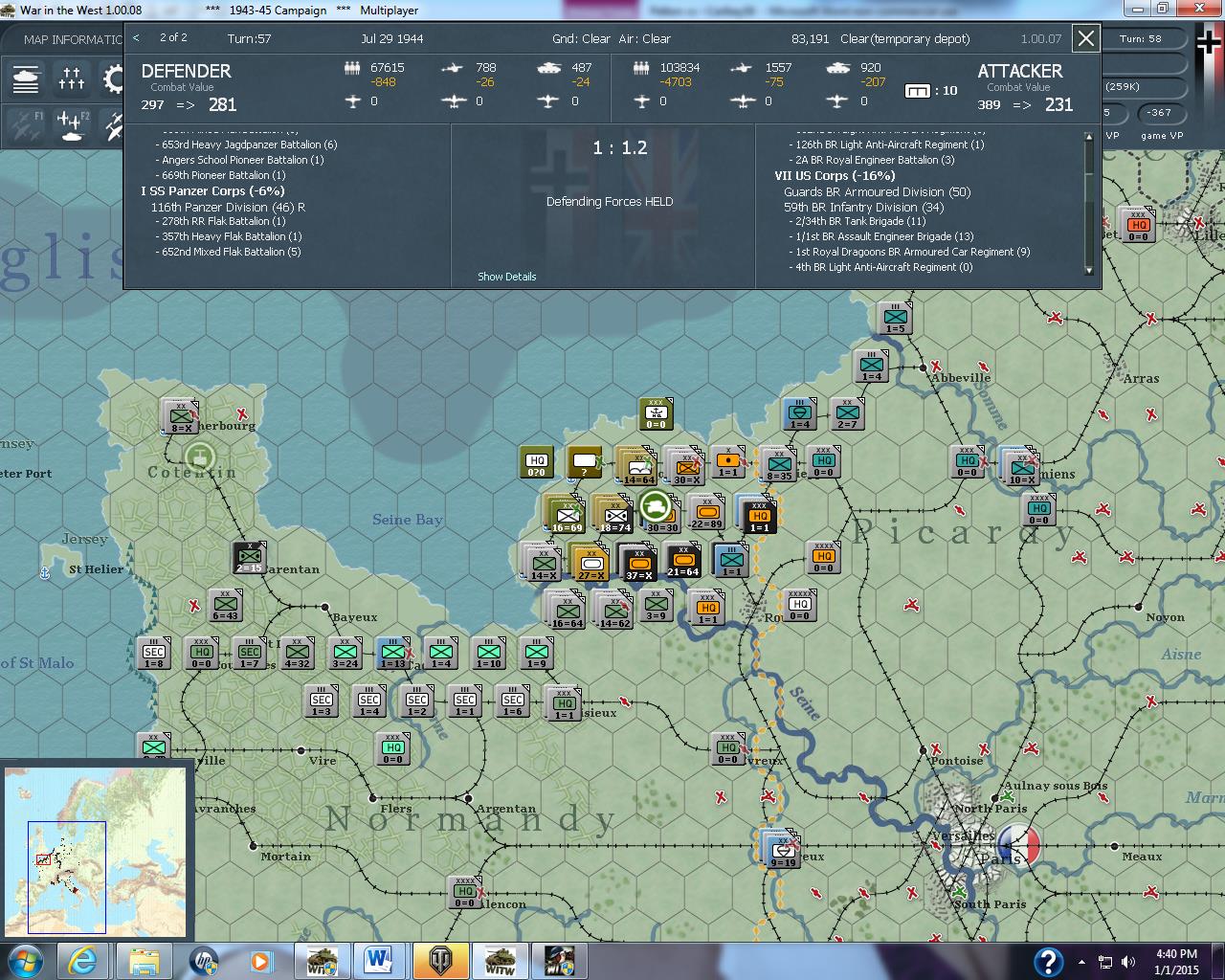The width and height of the screenshot is (1225, 980).
Task: Select black unit counter 37=X
Action: pyautogui.click(x=637, y=563)
